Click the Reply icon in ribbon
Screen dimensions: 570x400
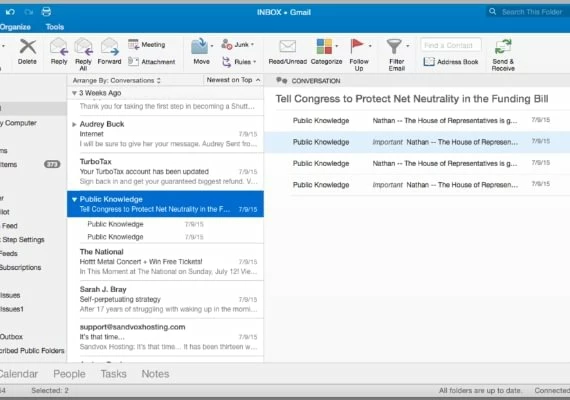59,47
